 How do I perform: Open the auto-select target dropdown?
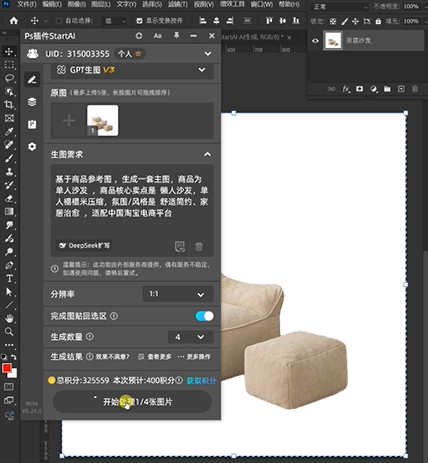click(x=114, y=21)
